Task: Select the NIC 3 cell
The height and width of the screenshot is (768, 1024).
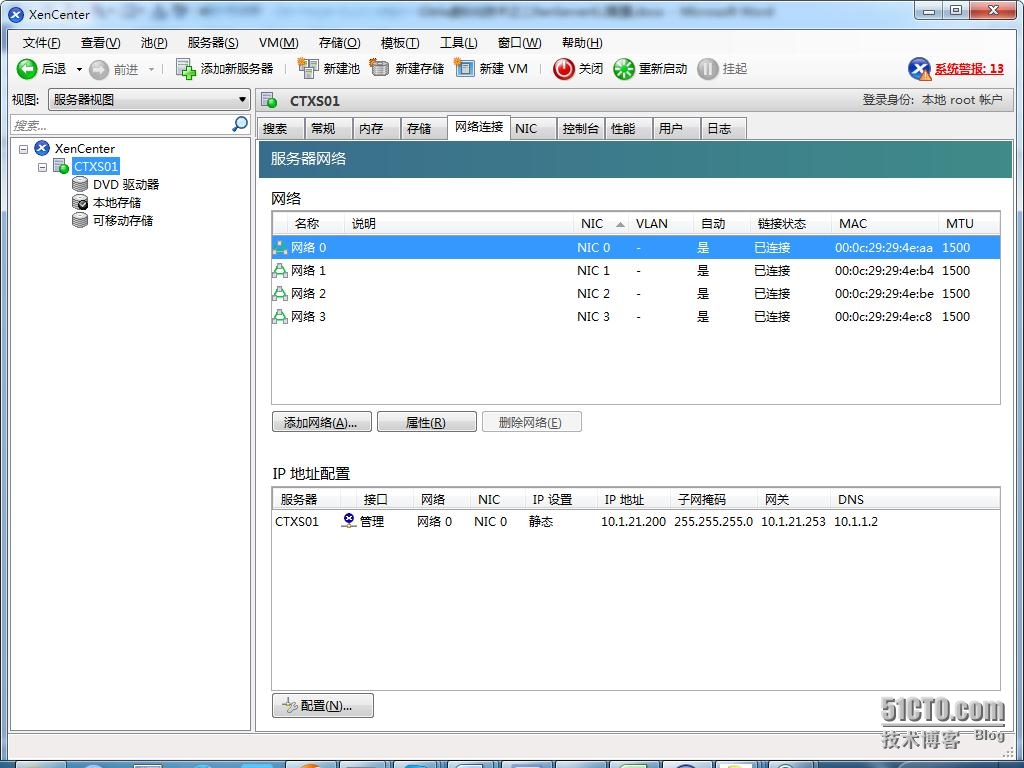Action: coord(593,317)
